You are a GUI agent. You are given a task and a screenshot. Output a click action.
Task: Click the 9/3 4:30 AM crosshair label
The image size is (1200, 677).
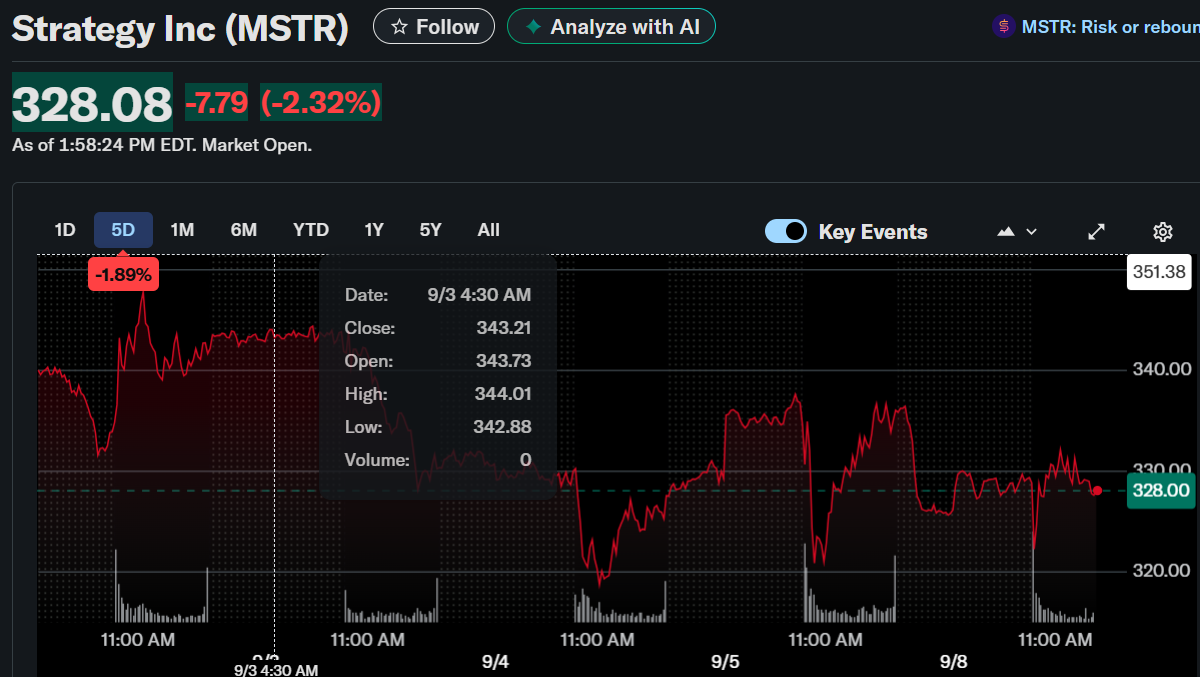[276, 670]
